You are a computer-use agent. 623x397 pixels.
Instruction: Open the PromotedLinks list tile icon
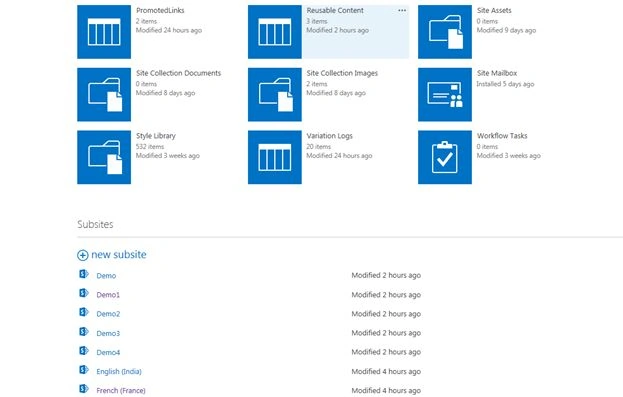104,32
